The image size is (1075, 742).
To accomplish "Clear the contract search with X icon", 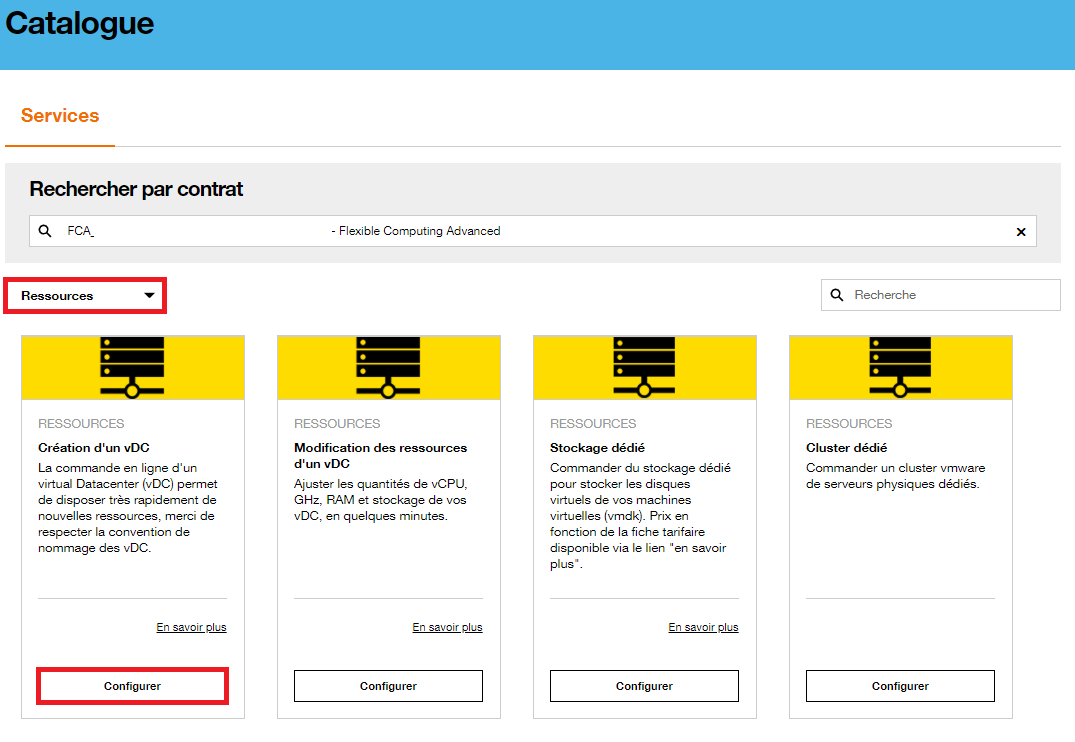I will [1021, 232].
